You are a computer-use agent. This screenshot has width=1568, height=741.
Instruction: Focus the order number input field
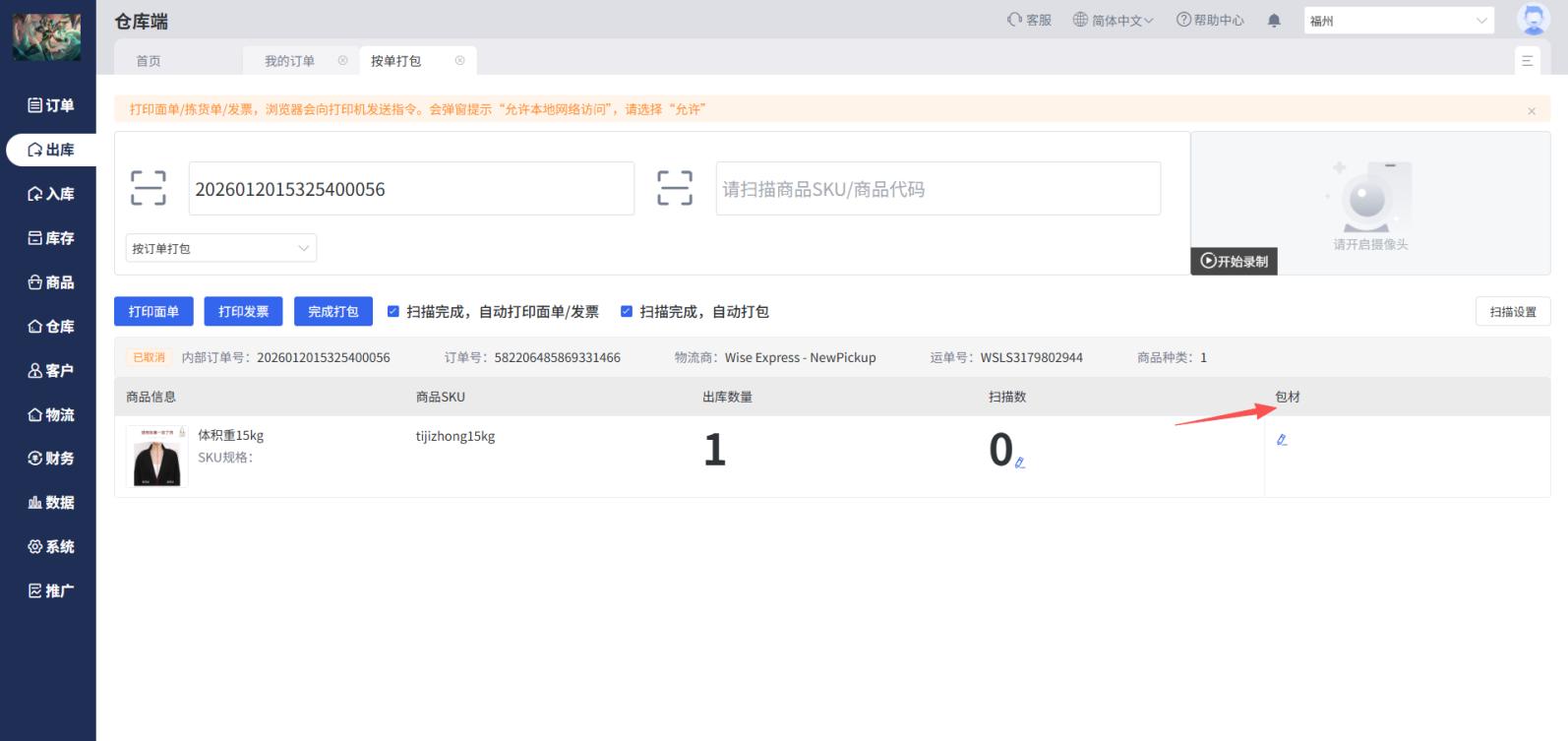coord(411,188)
